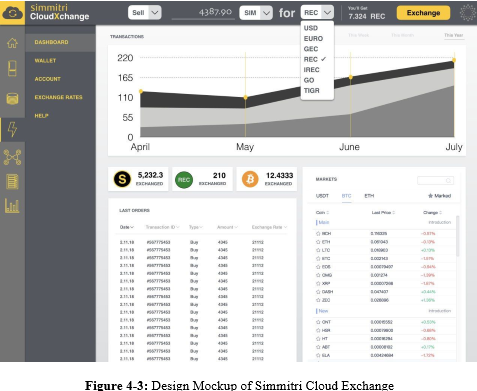Click the yellow Exchange button
This screenshot has height=391, width=477.
pyautogui.click(x=423, y=13)
